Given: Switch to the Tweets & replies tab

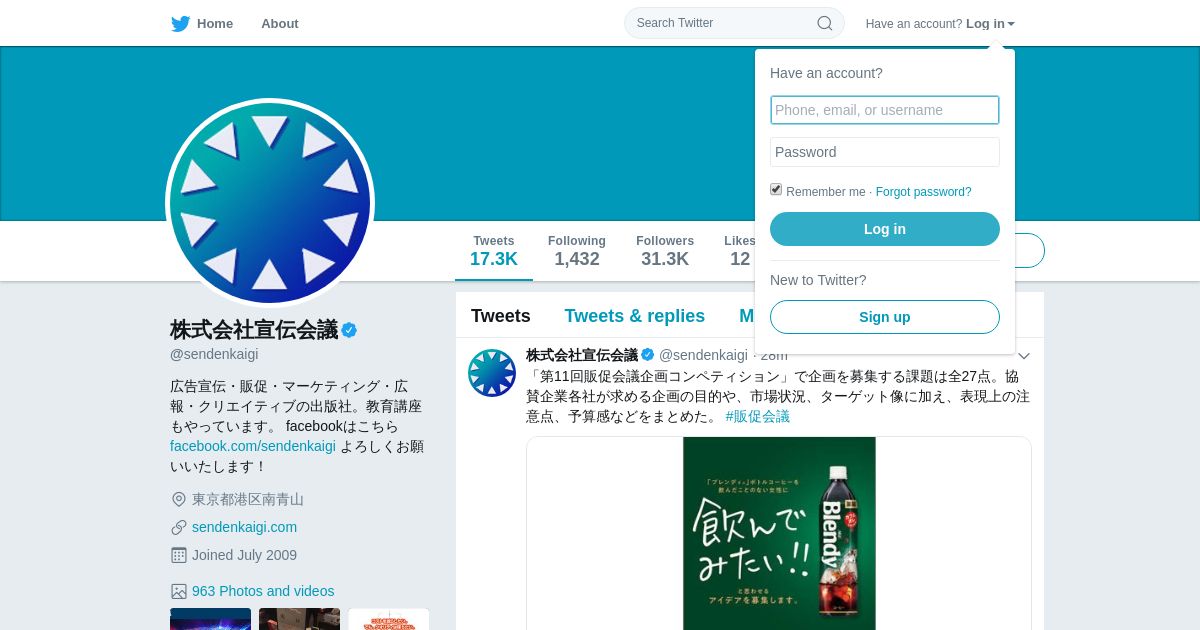Looking at the screenshot, I should click(635, 316).
